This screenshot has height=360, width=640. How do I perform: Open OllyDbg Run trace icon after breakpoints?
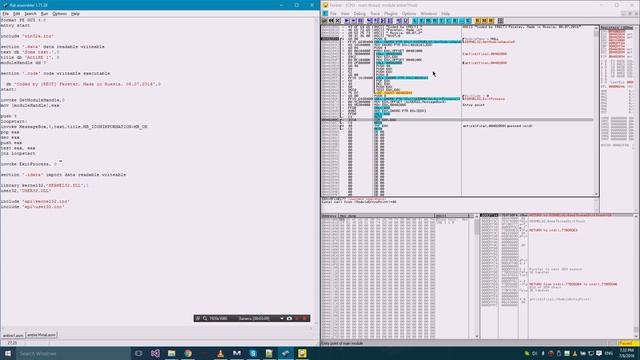[x=484, y=20]
